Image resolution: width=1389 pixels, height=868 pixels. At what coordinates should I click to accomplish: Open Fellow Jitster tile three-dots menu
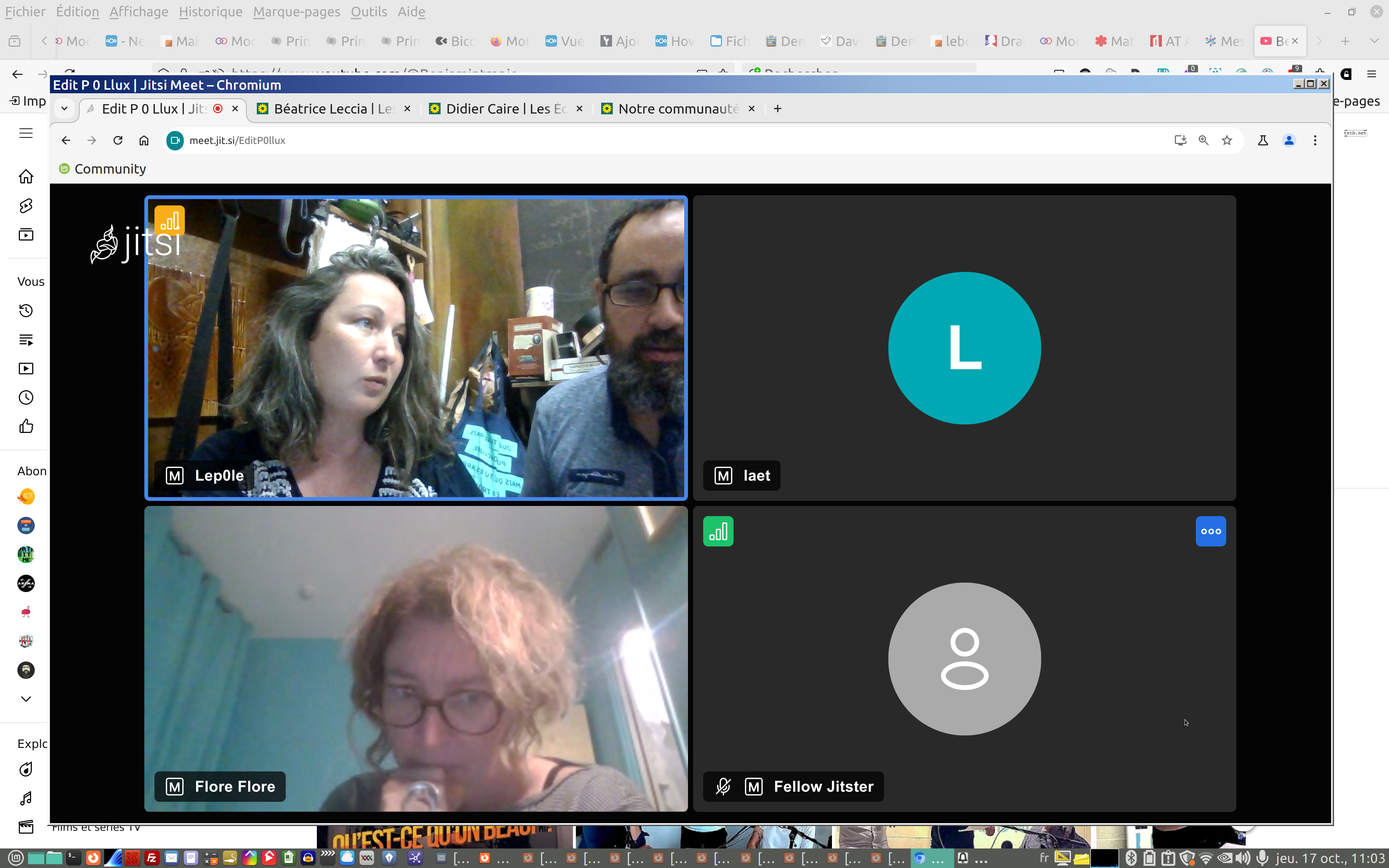1211,531
